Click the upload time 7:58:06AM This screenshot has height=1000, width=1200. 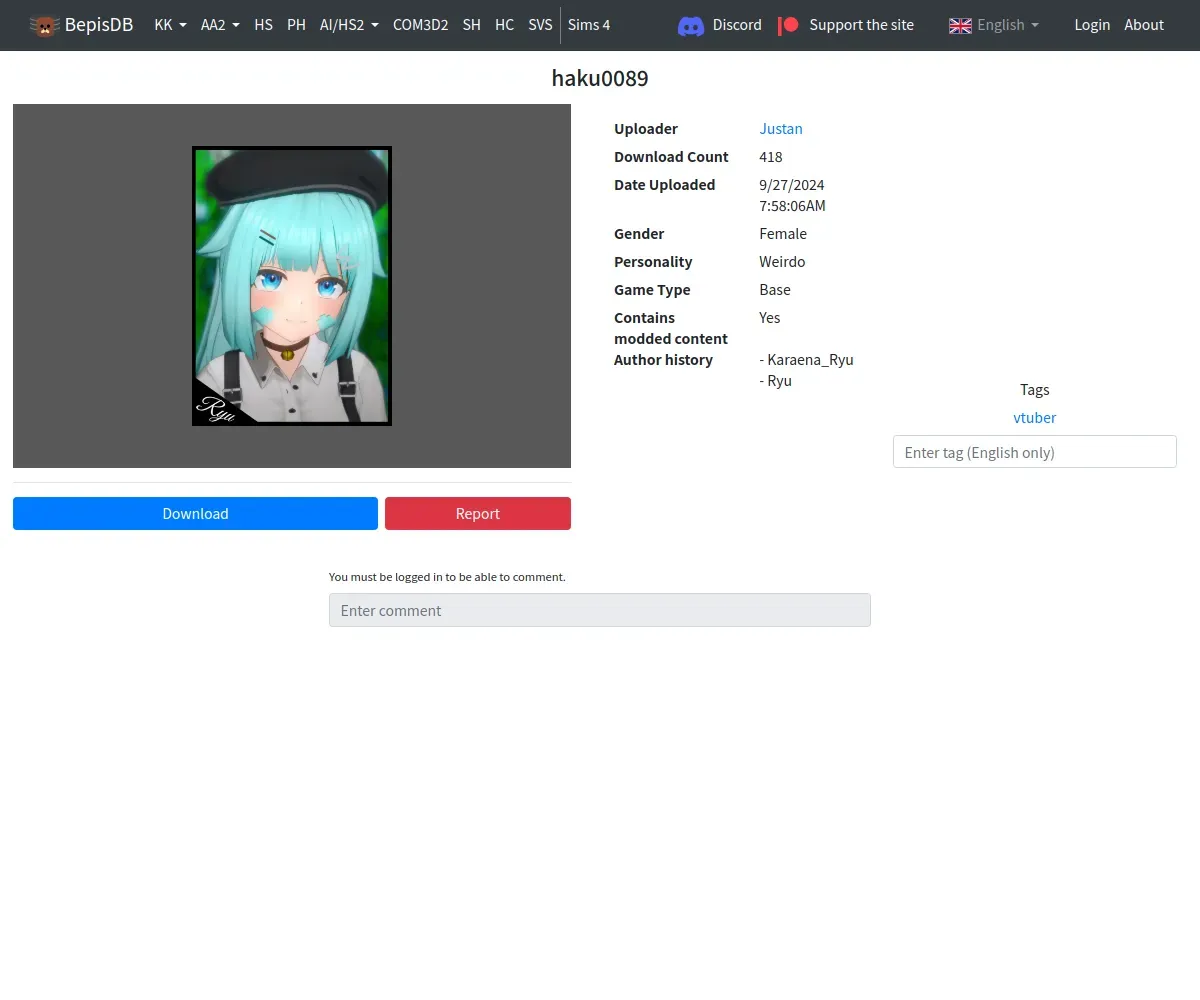(x=792, y=206)
